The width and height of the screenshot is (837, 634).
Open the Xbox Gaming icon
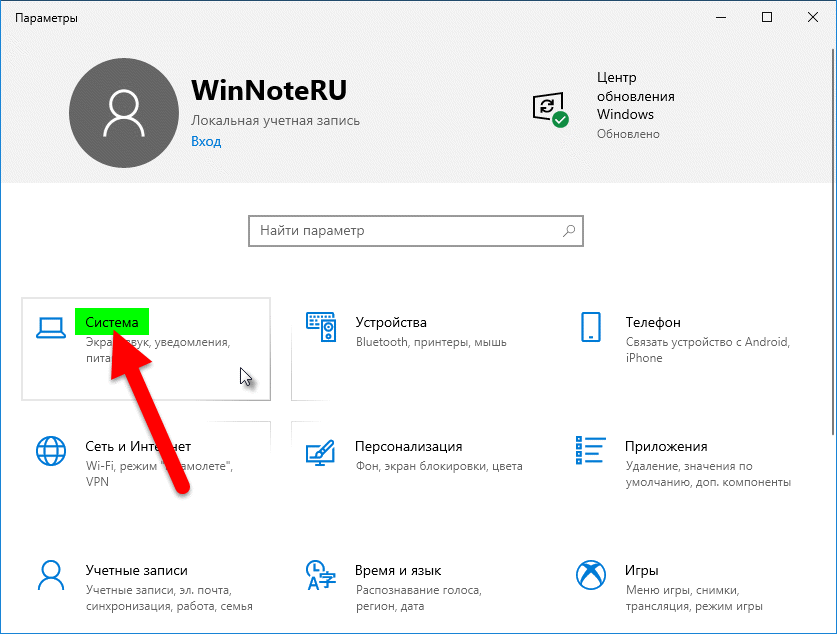click(x=590, y=575)
